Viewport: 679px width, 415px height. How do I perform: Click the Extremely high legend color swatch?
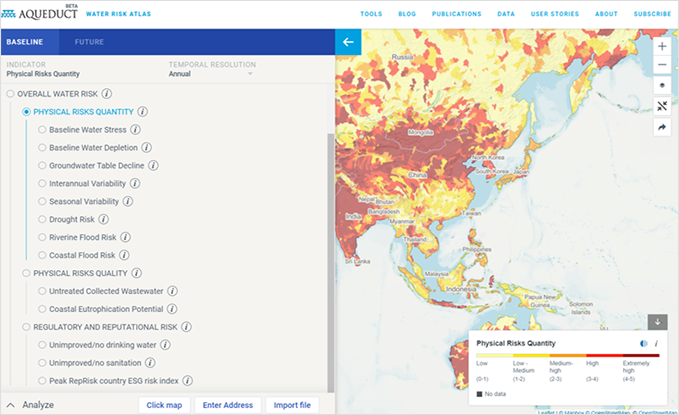pyautogui.click(x=640, y=356)
